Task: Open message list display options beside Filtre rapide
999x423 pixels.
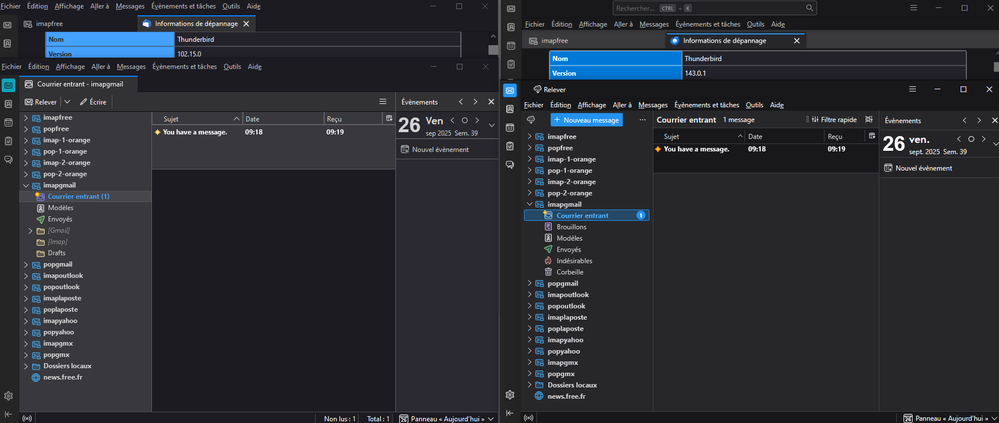Action: pos(871,119)
